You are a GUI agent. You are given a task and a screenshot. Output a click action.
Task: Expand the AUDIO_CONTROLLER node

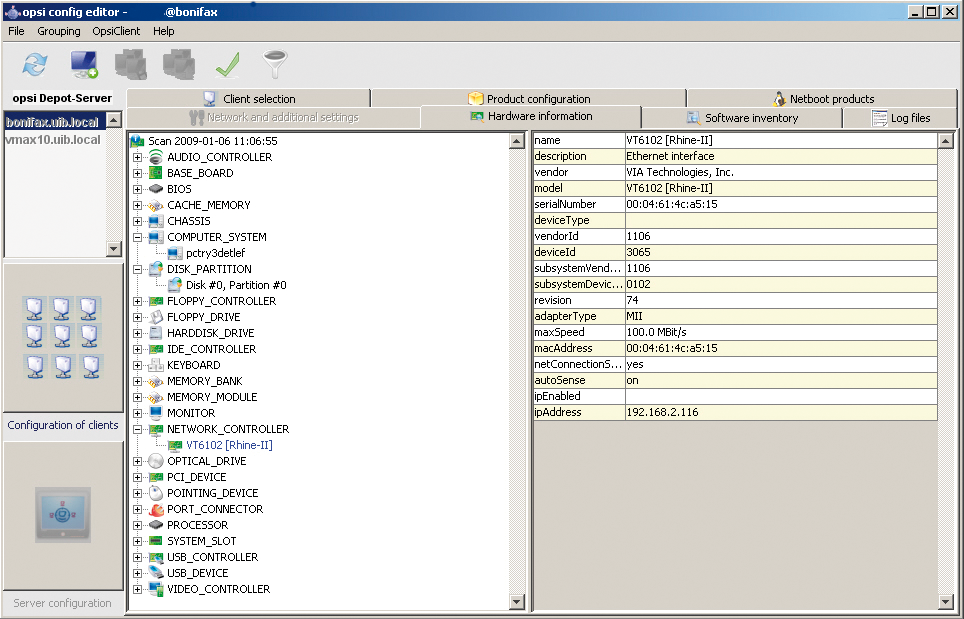(x=138, y=157)
